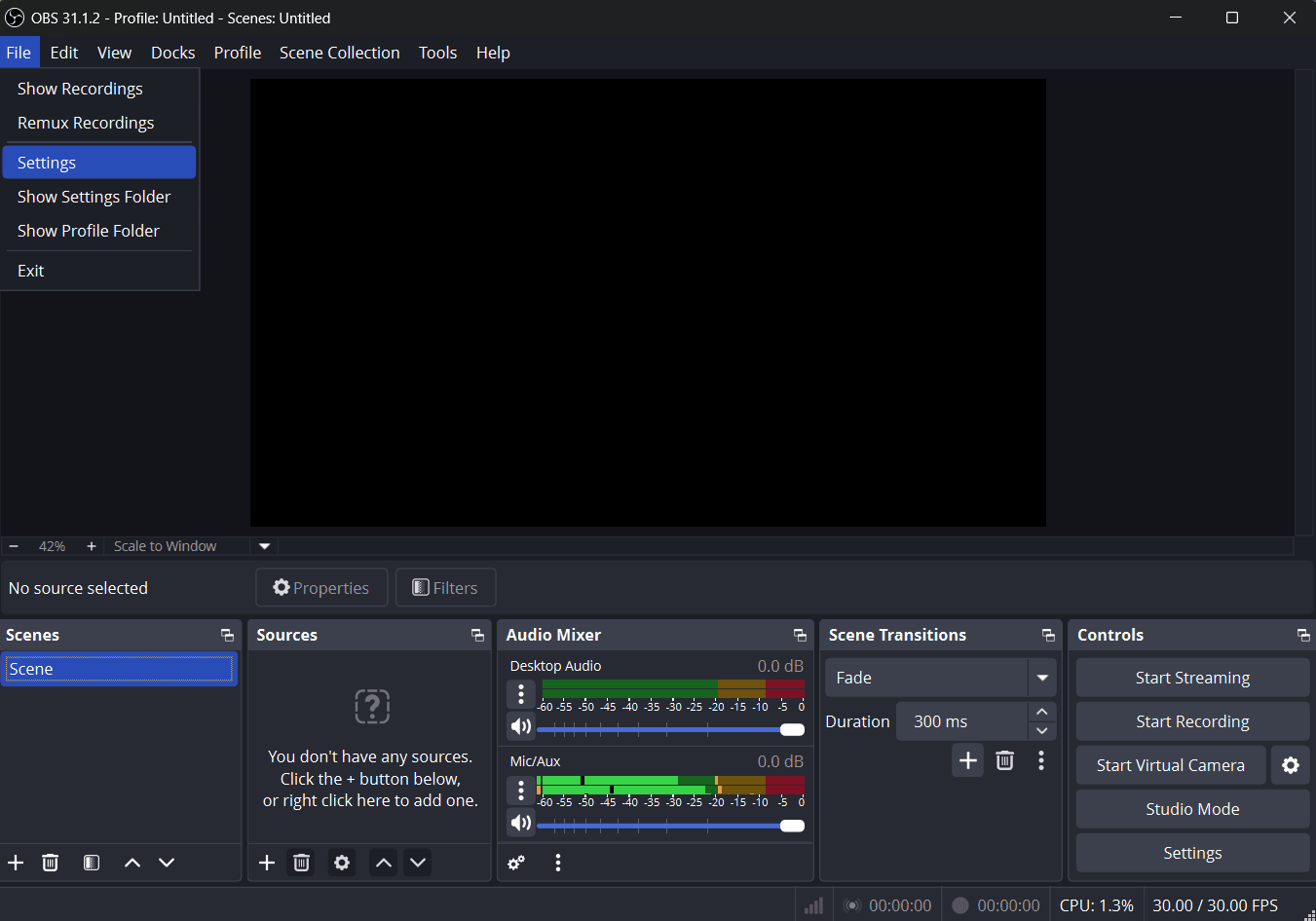Viewport: 1316px width, 921px height.
Task: Mute the Mic/Aux speaker
Action: tap(521, 823)
